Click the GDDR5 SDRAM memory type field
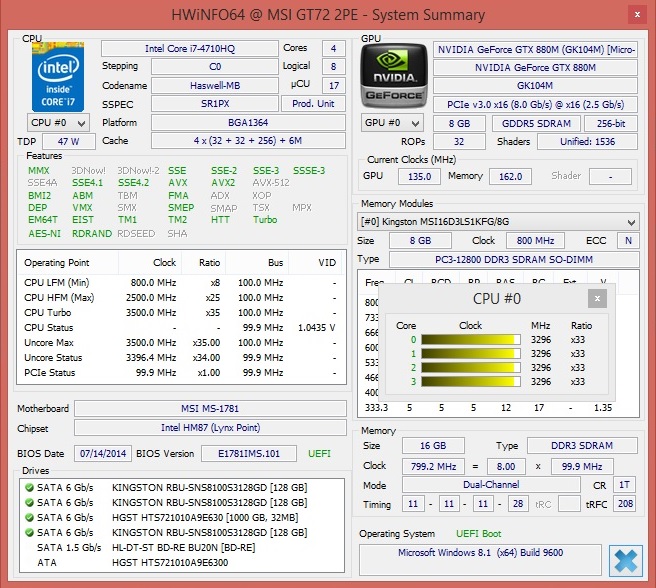 [536, 124]
